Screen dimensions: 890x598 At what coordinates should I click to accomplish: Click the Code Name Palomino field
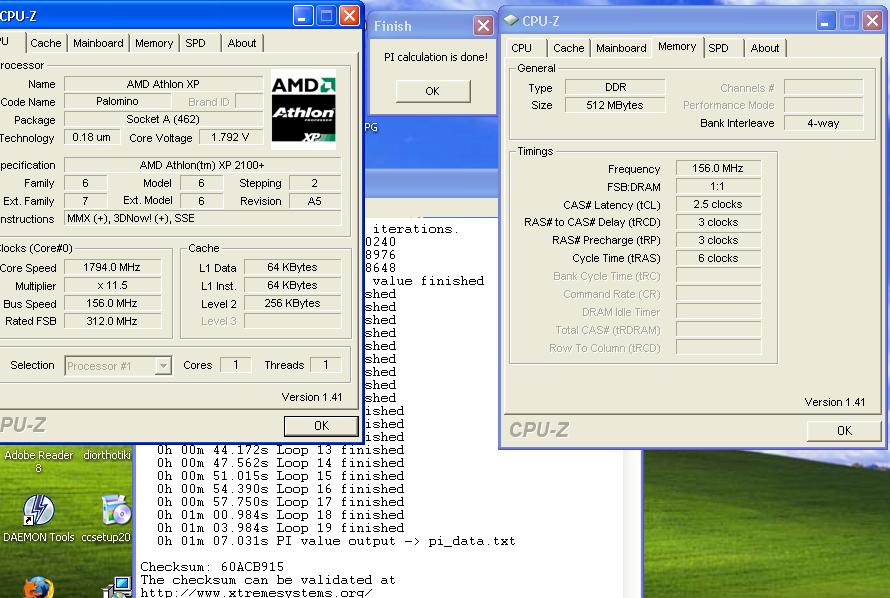117,102
